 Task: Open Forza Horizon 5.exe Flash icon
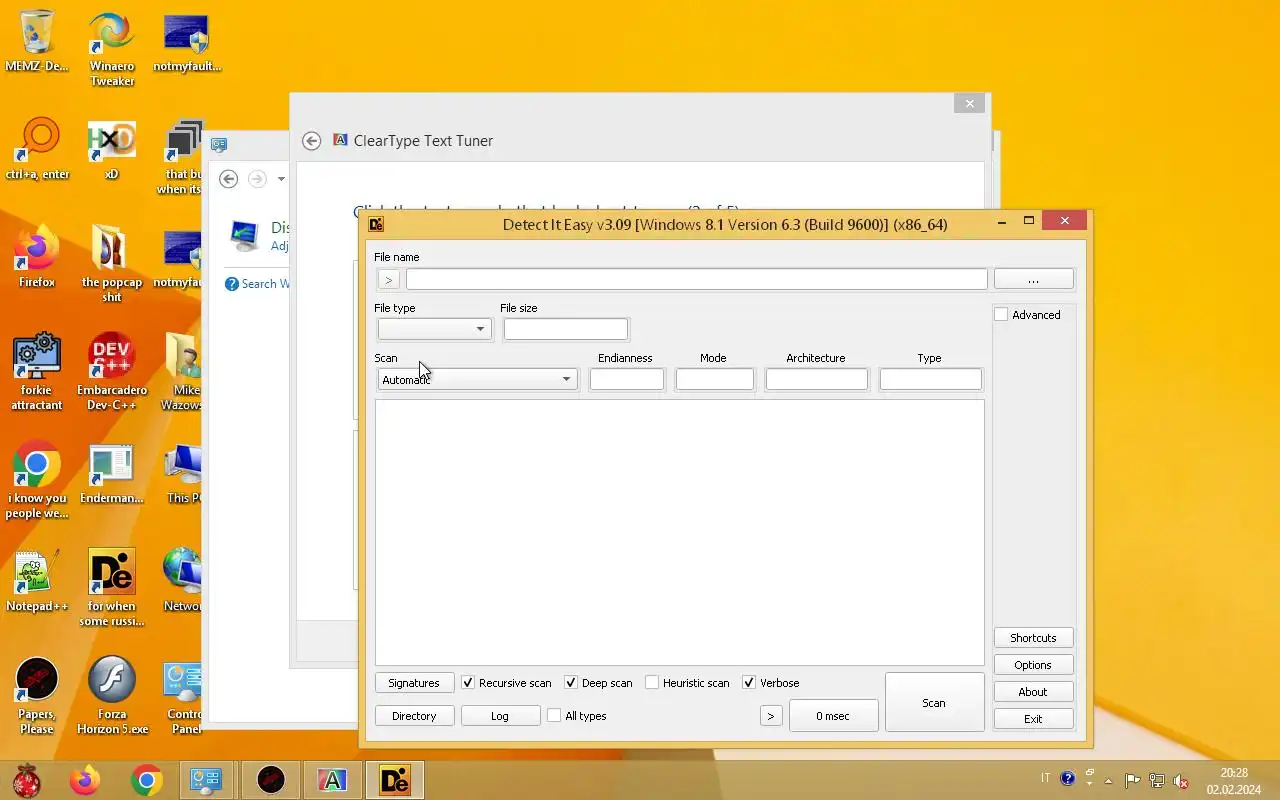tap(112, 696)
